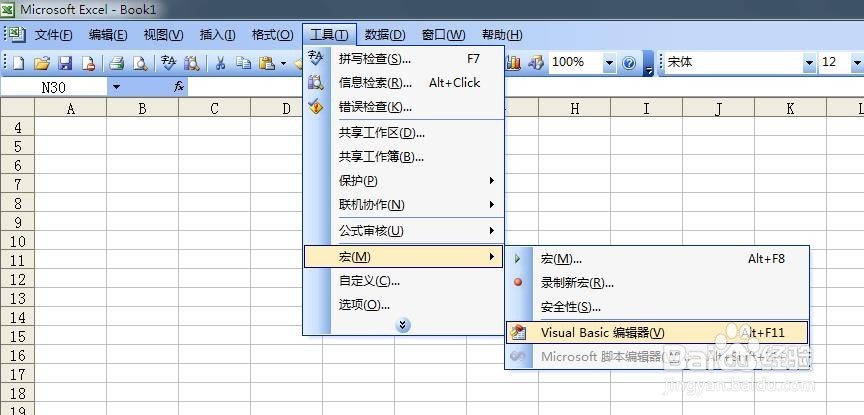Screen dimensions: 864x415
Task: Choose 拼写检查(S) from Tools menu
Action: [404, 58]
